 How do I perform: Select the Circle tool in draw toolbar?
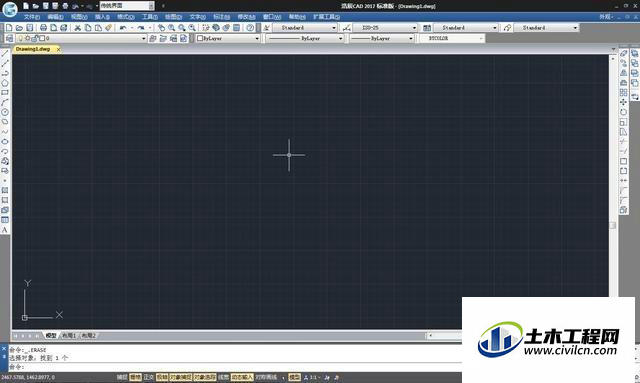point(5,112)
